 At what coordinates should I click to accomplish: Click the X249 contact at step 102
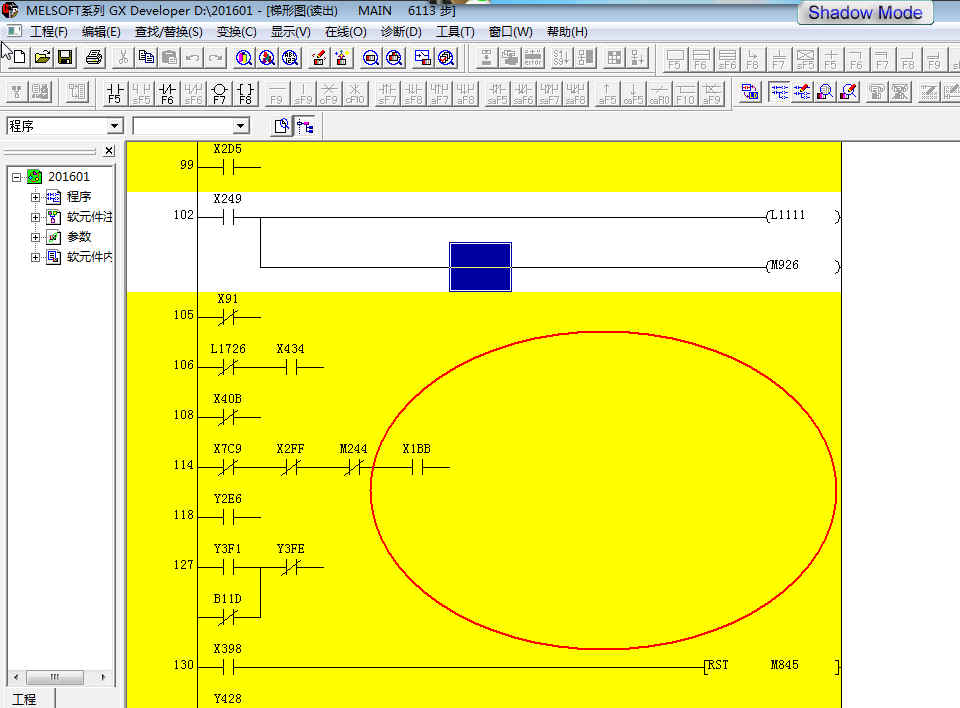[227, 216]
